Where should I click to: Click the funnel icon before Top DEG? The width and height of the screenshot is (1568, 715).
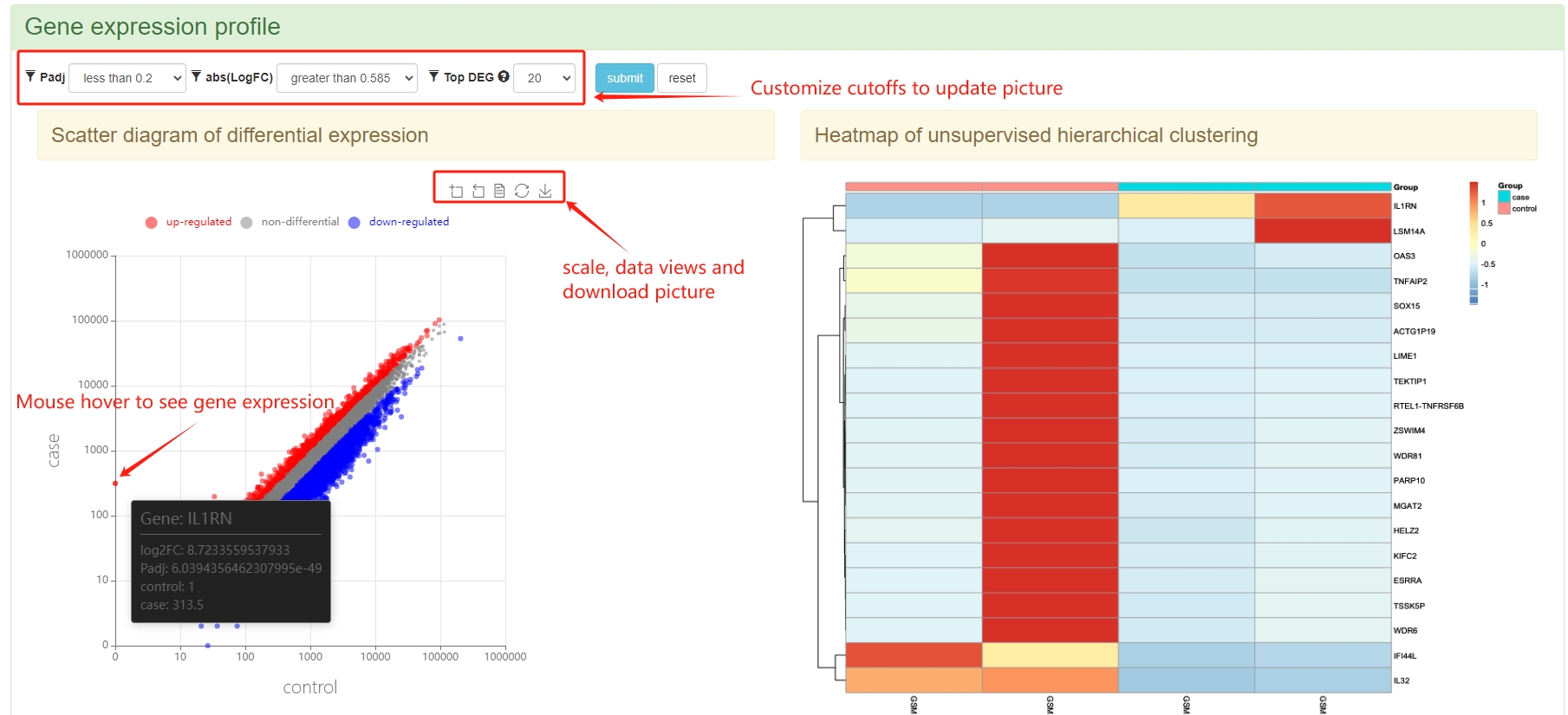pyautogui.click(x=434, y=76)
